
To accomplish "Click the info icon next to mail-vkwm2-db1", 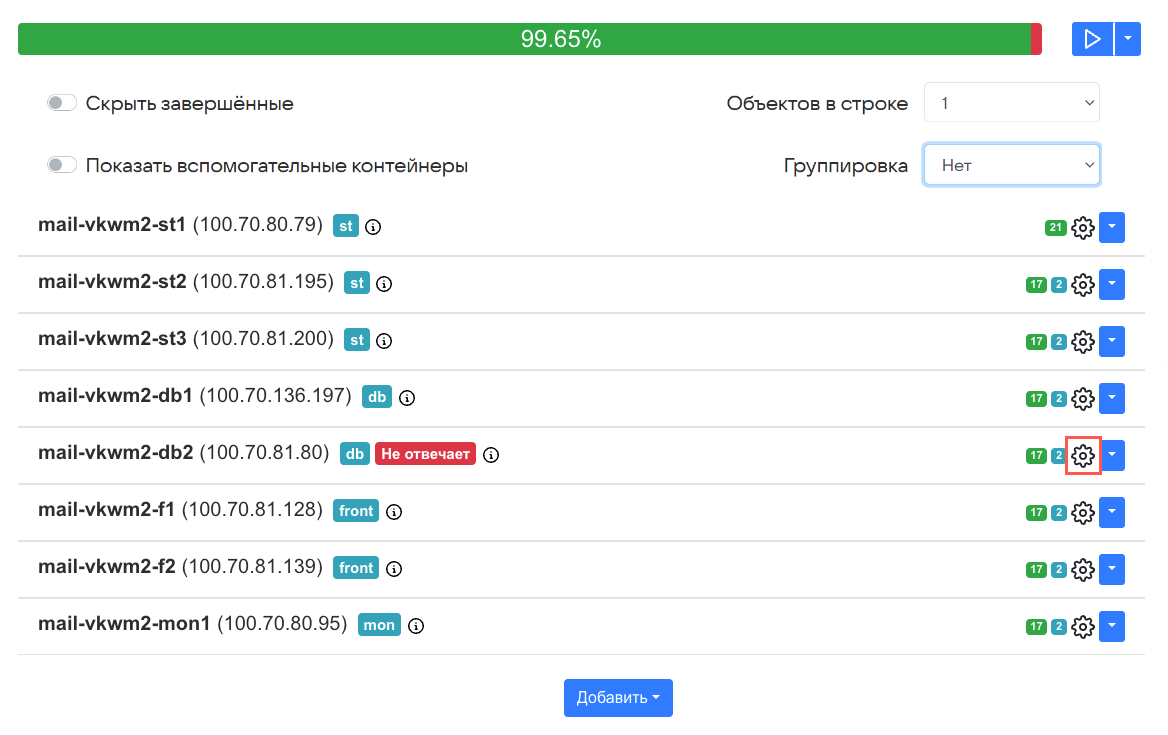I will pyautogui.click(x=407, y=398).
